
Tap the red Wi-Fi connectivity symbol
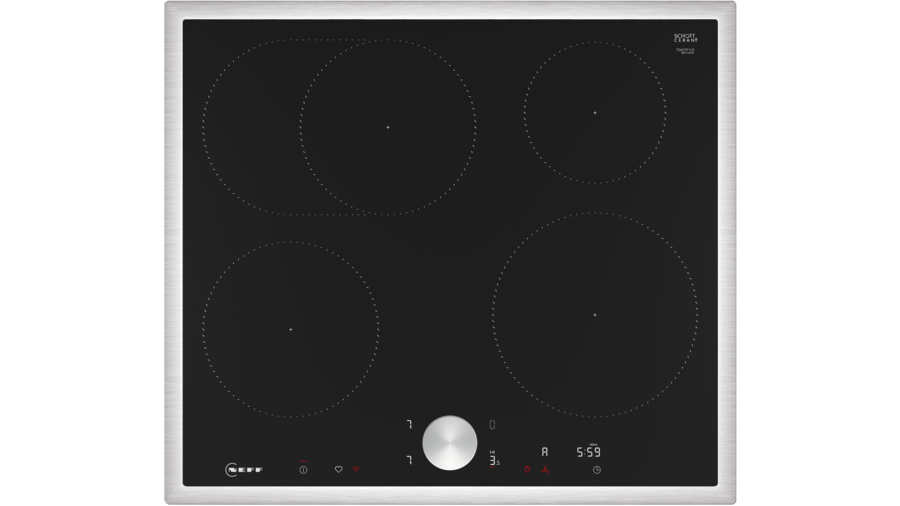[357, 468]
